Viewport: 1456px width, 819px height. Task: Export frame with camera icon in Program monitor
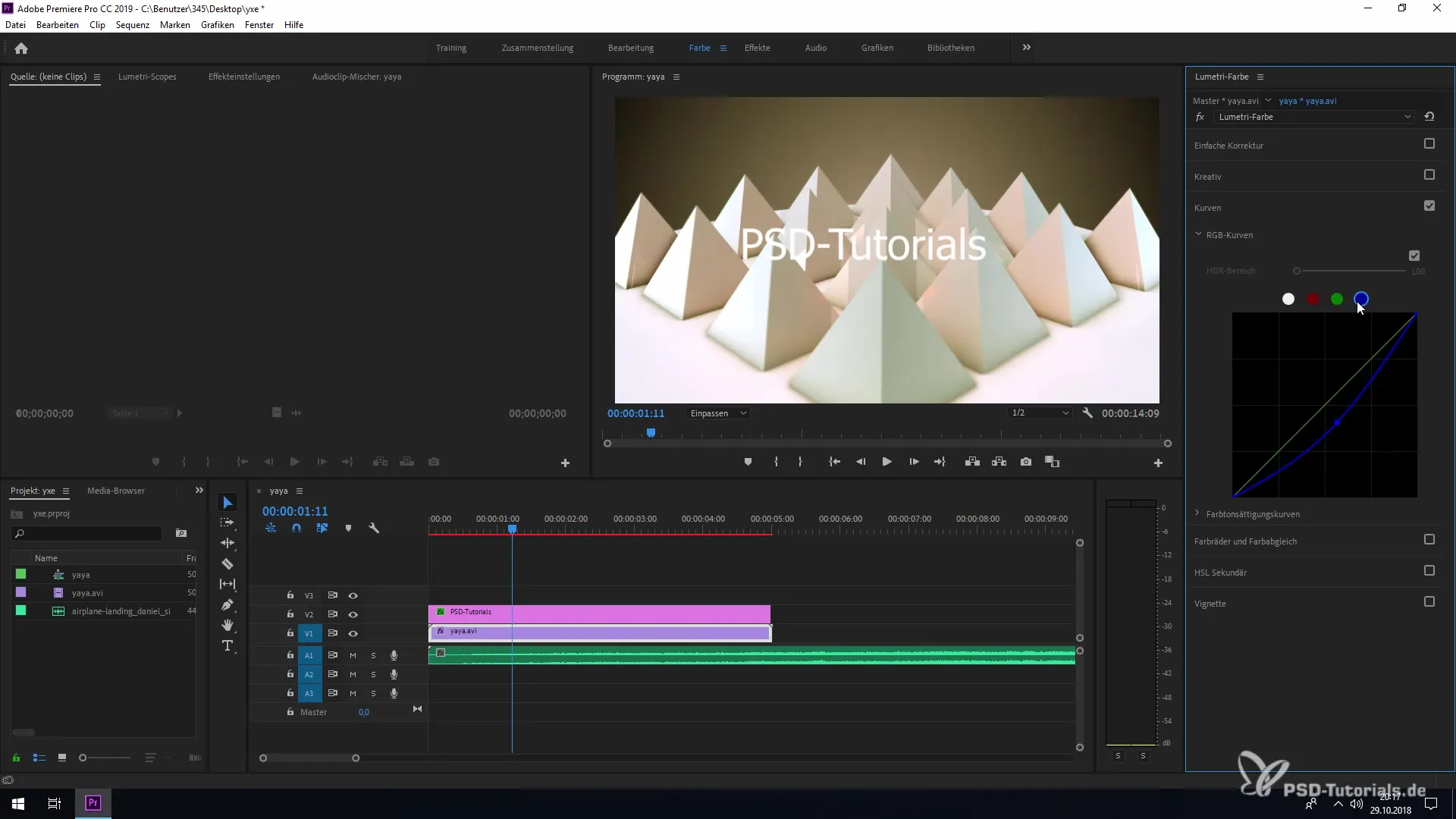(x=1026, y=462)
